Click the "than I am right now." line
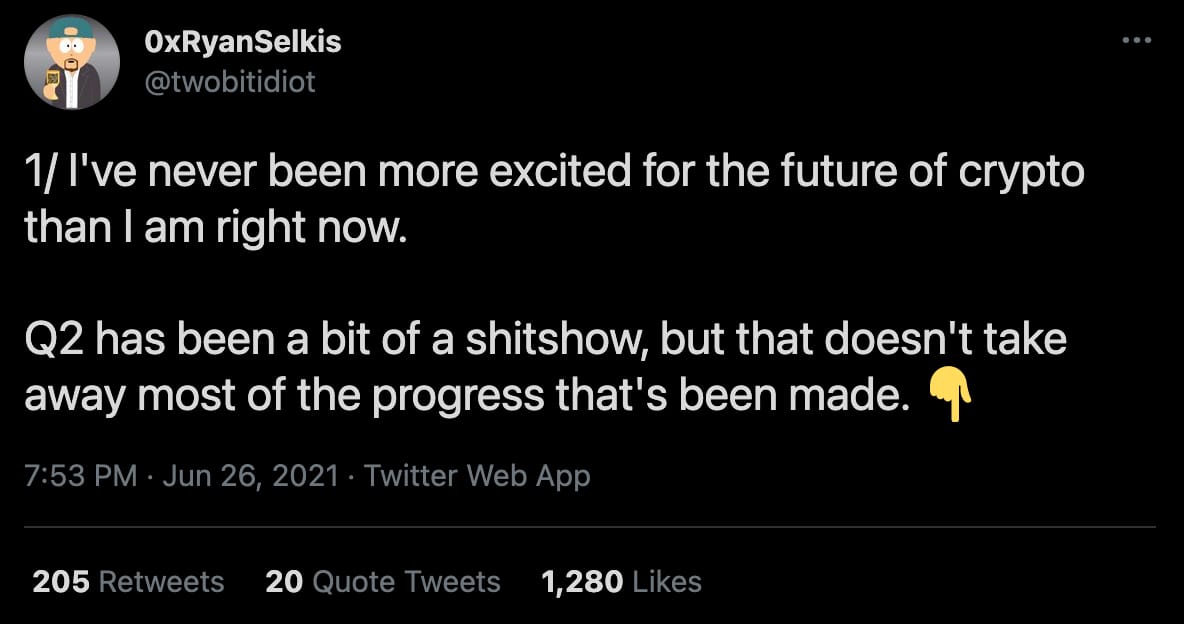The image size is (1184, 624). (x=215, y=228)
